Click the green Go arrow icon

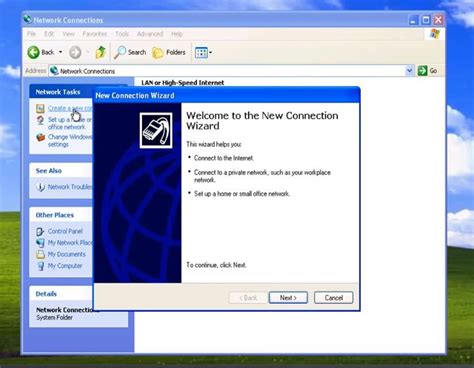point(422,71)
